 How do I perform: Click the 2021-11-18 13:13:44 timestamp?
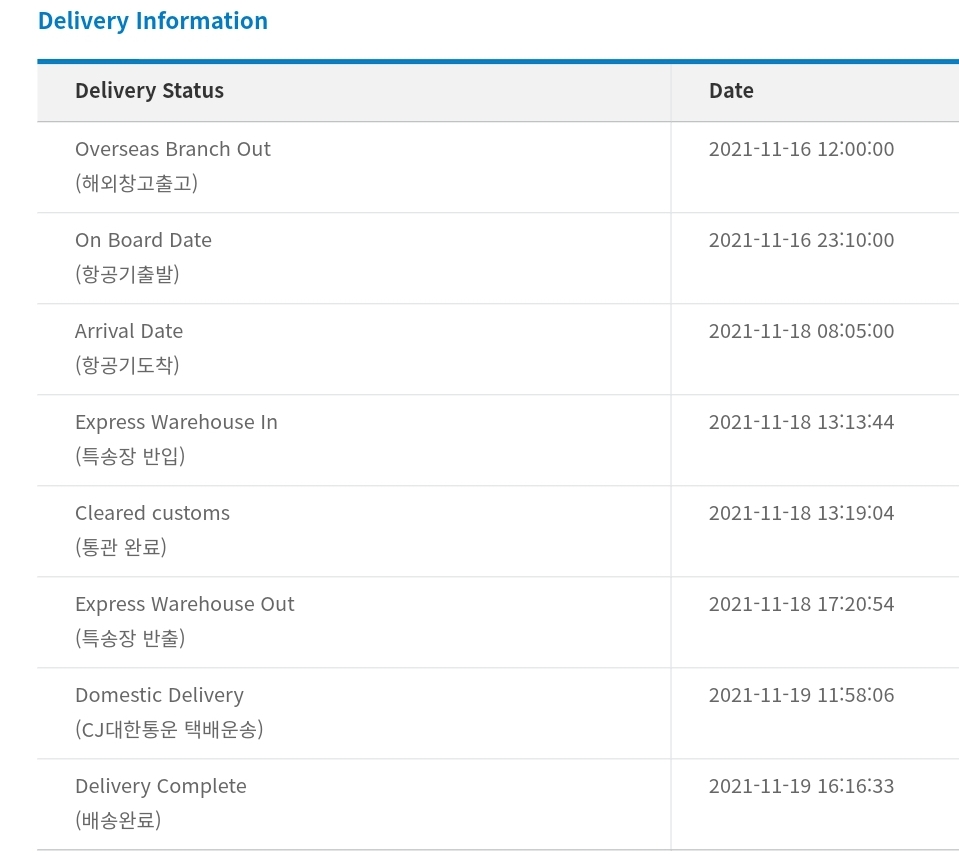point(801,423)
